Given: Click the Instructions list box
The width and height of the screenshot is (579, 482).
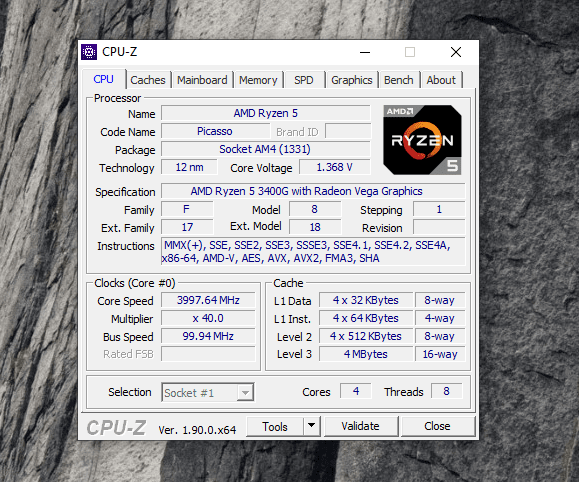Looking at the screenshot, I should pos(313,252).
